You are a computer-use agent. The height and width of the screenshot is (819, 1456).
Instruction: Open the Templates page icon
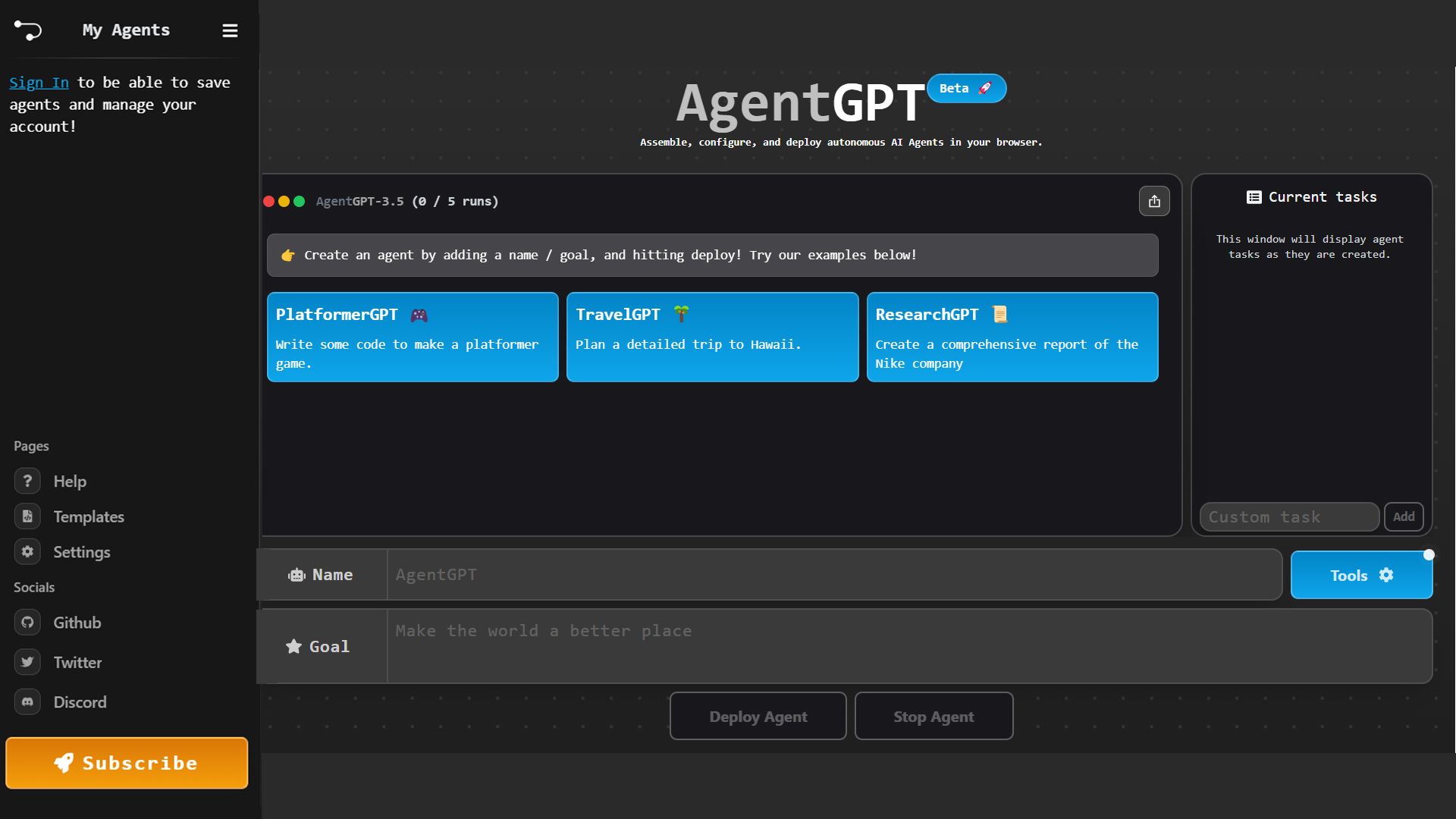click(x=27, y=516)
